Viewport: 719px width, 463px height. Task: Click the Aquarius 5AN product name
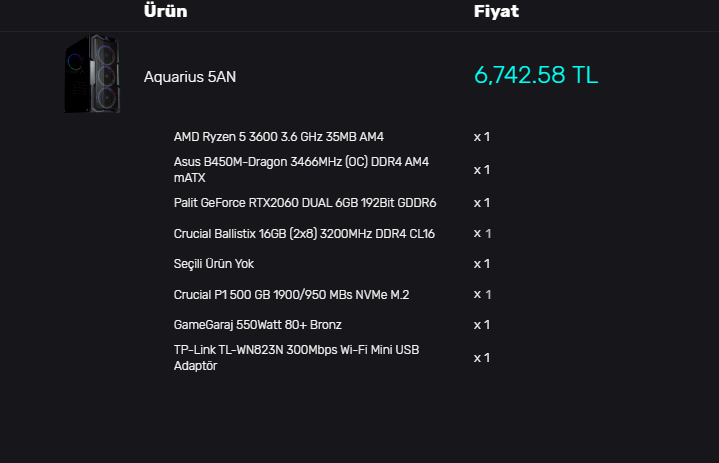190,77
